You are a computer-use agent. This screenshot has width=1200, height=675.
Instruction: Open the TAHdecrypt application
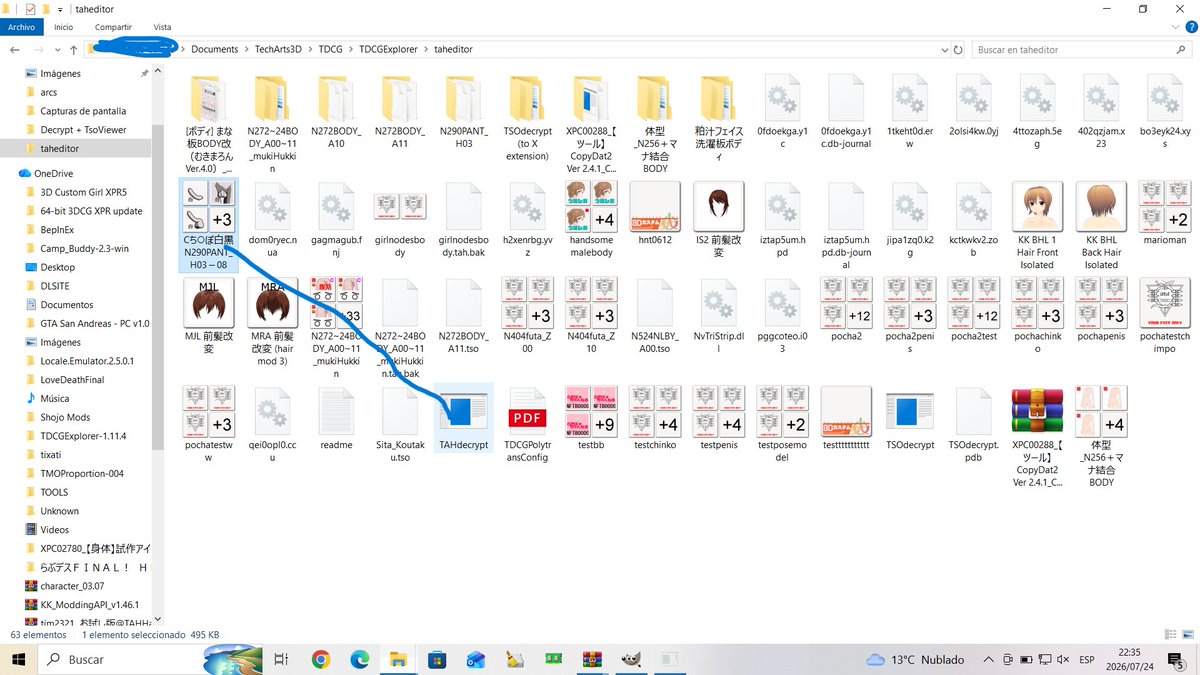(464, 420)
